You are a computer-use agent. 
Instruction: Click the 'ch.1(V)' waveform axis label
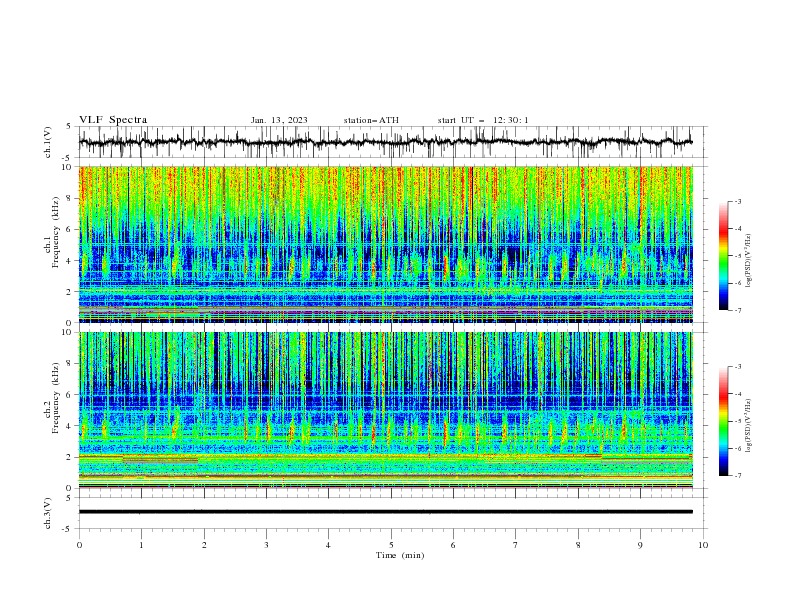48,142
